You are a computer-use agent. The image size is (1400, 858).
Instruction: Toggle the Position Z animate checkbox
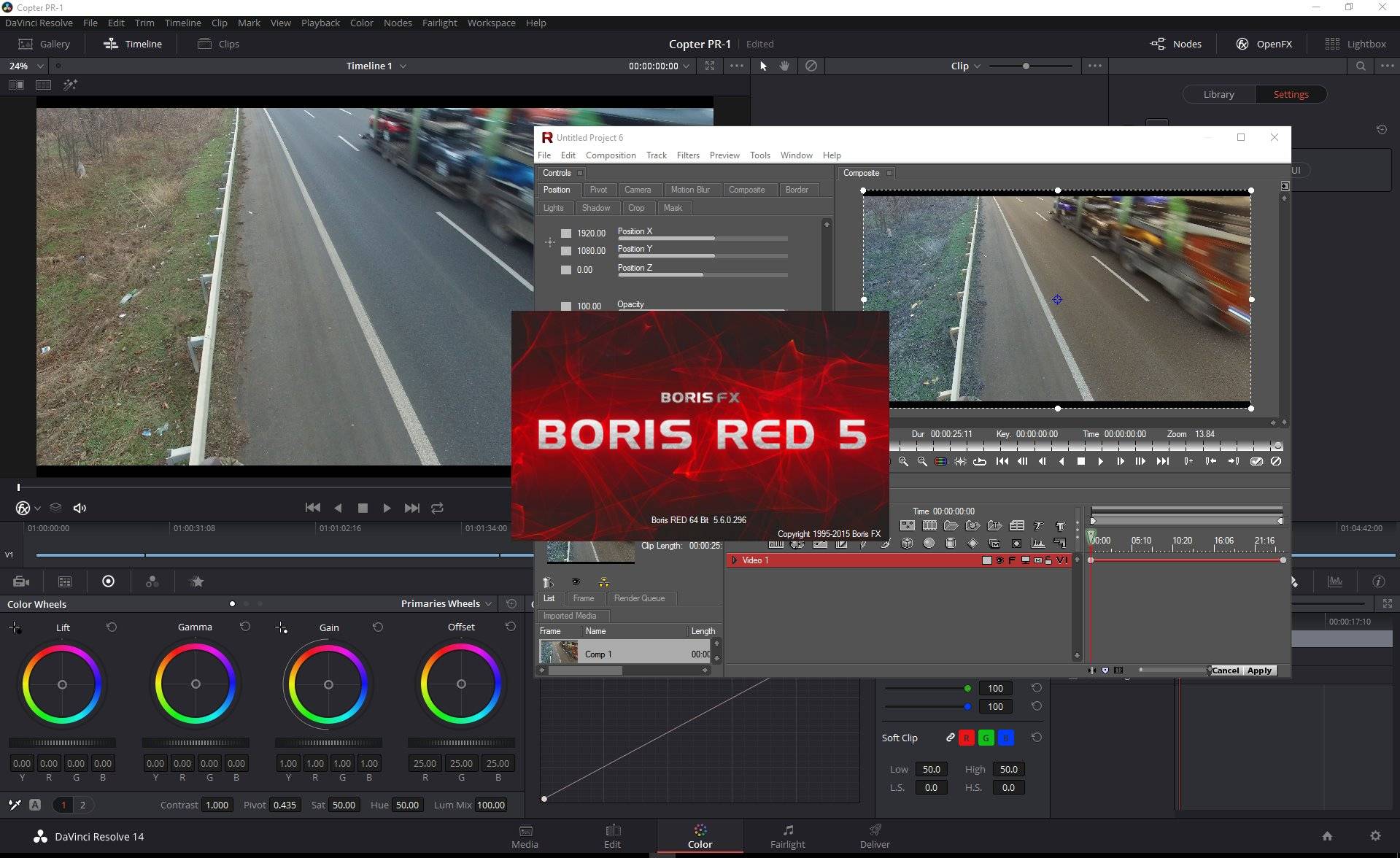click(x=566, y=270)
